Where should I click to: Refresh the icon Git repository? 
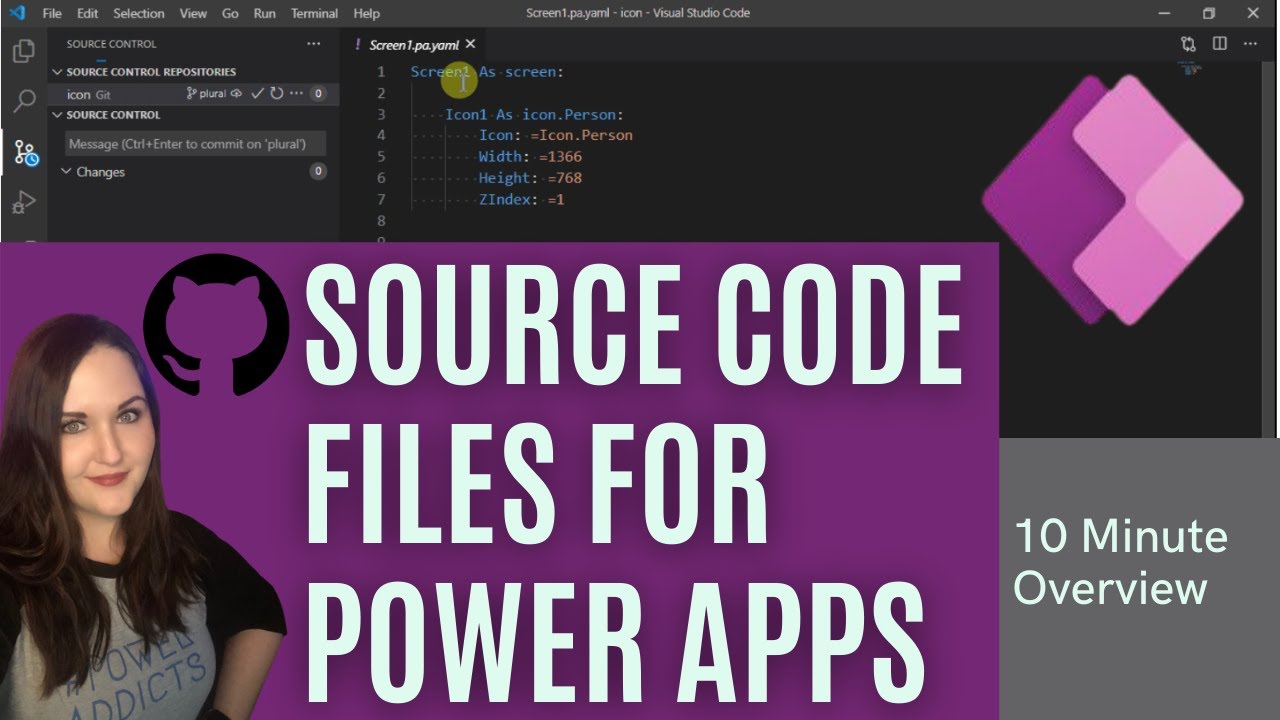click(x=277, y=94)
